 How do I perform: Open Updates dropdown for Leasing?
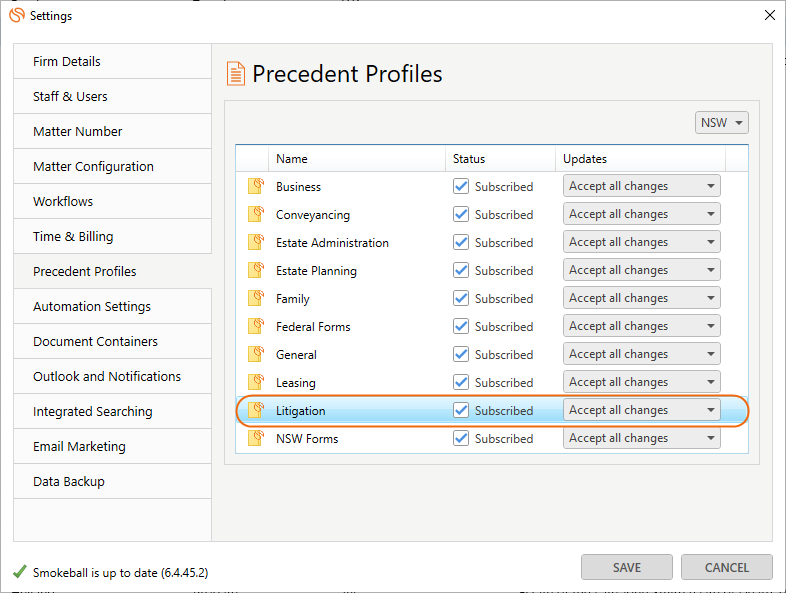[642, 382]
